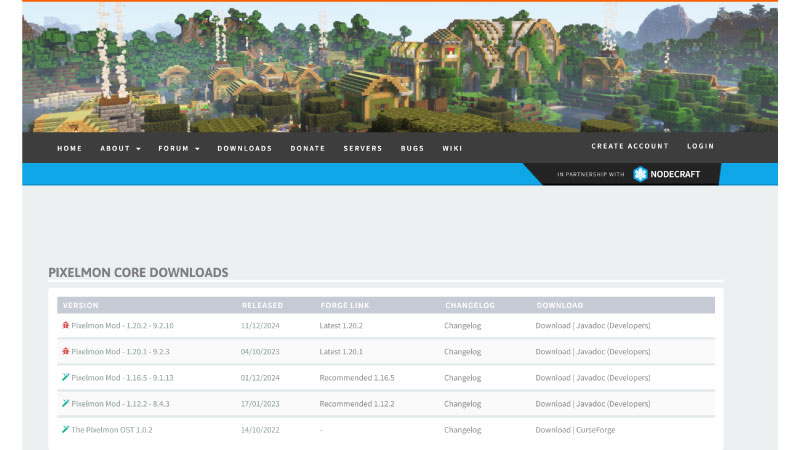The width and height of the screenshot is (800, 450).
Task: View Changelog for Pixelmon 1.20.2
Action: click(462, 326)
